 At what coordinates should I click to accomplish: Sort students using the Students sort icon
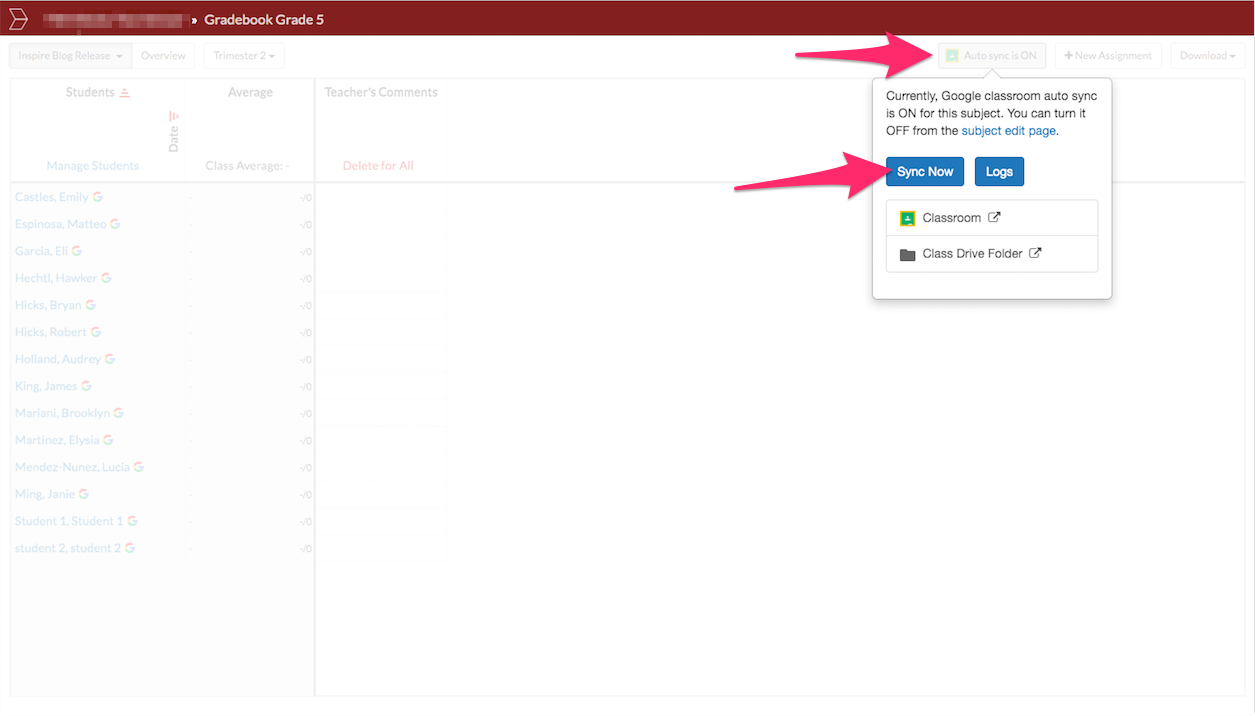[125, 93]
